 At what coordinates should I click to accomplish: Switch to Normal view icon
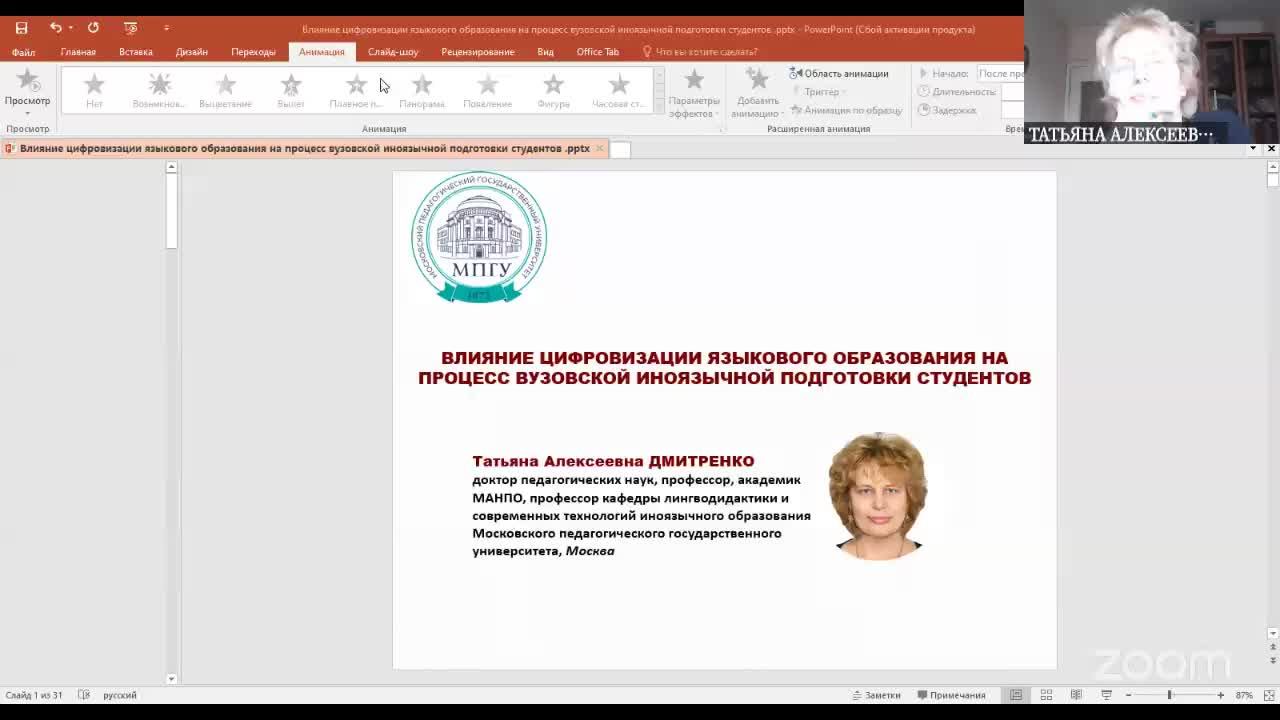[x=1016, y=695]
